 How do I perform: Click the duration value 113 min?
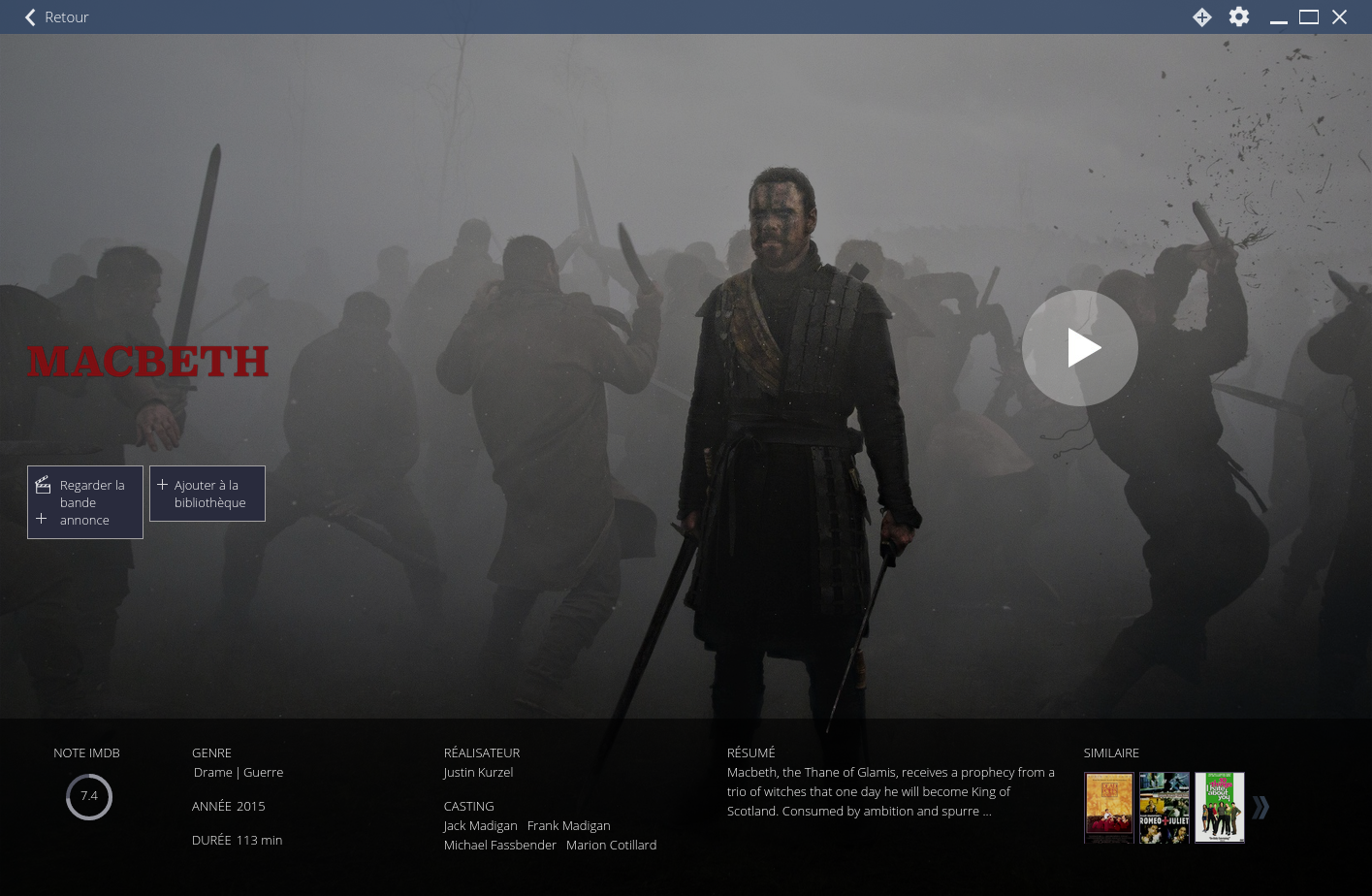pos(259,841)
